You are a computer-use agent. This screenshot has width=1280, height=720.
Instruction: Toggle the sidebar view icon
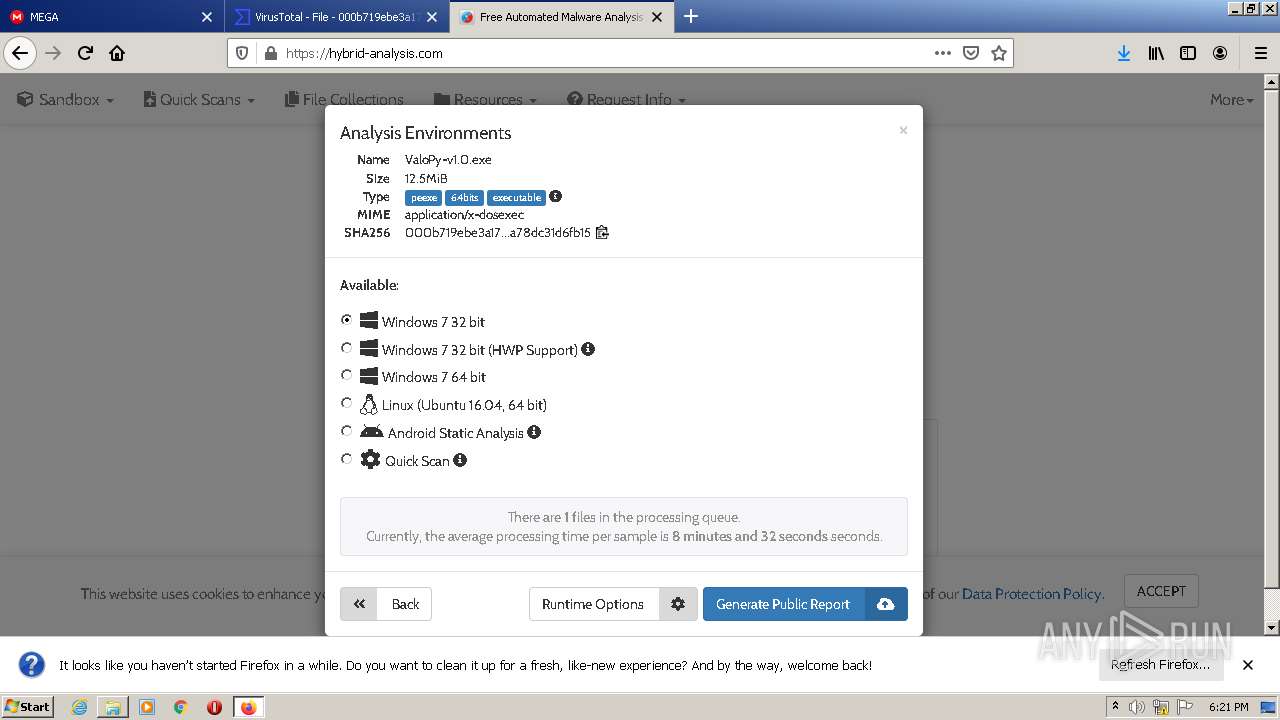[1188, 53]
